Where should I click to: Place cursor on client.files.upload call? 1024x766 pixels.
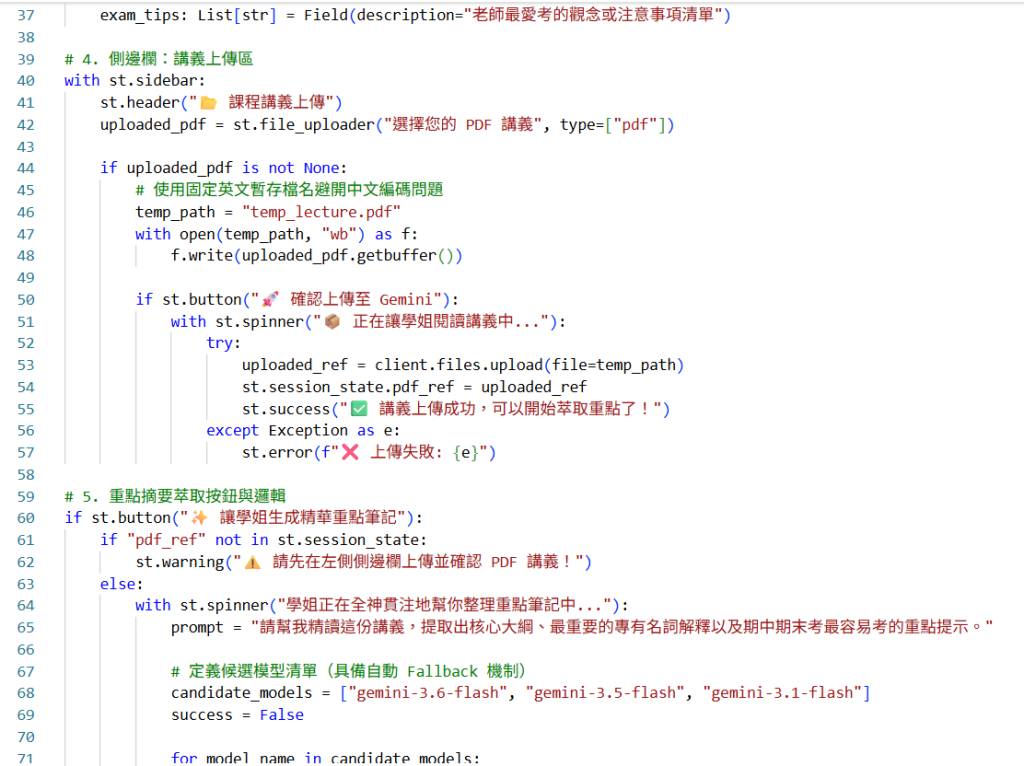point(458,365)
